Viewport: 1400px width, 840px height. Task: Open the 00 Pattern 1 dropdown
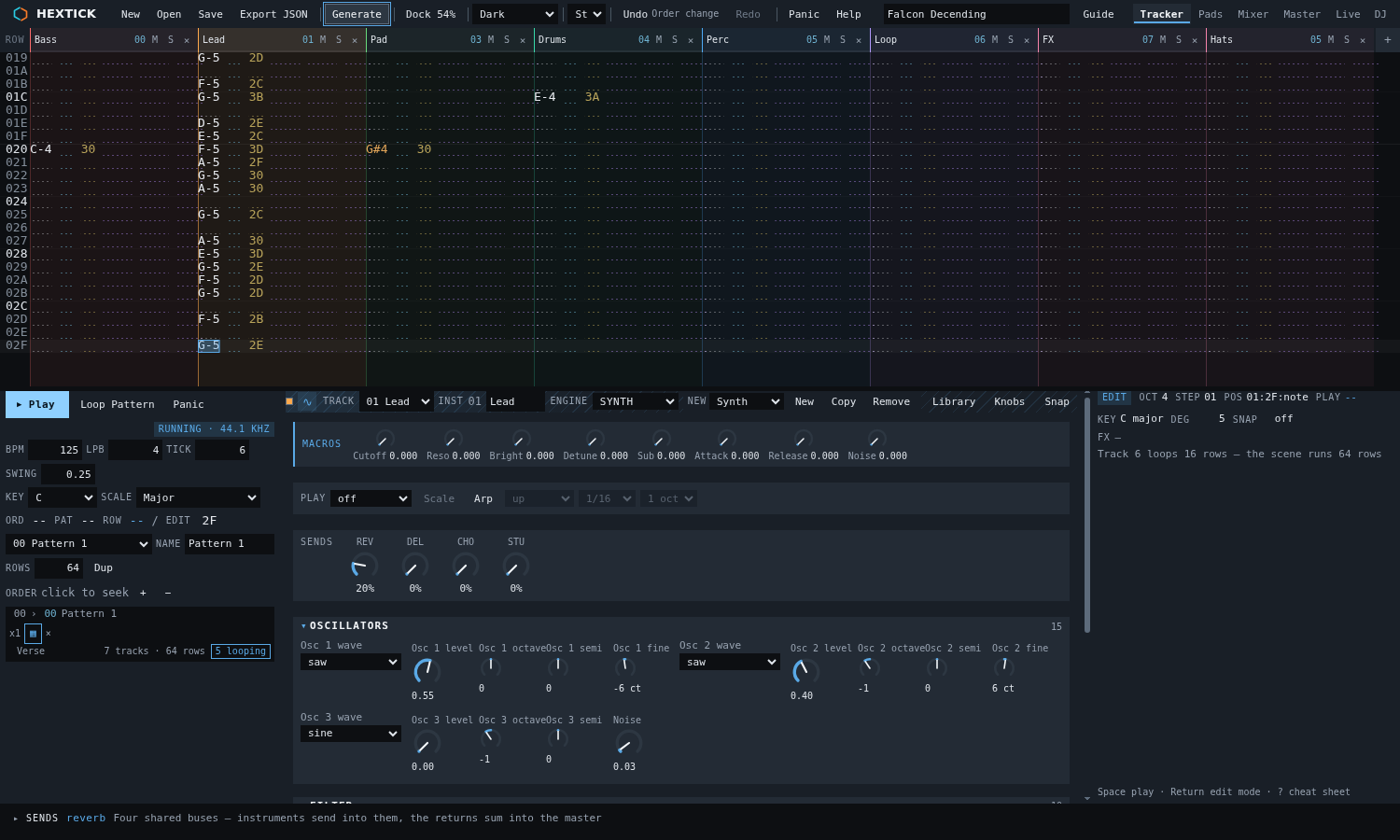(78, 544)
